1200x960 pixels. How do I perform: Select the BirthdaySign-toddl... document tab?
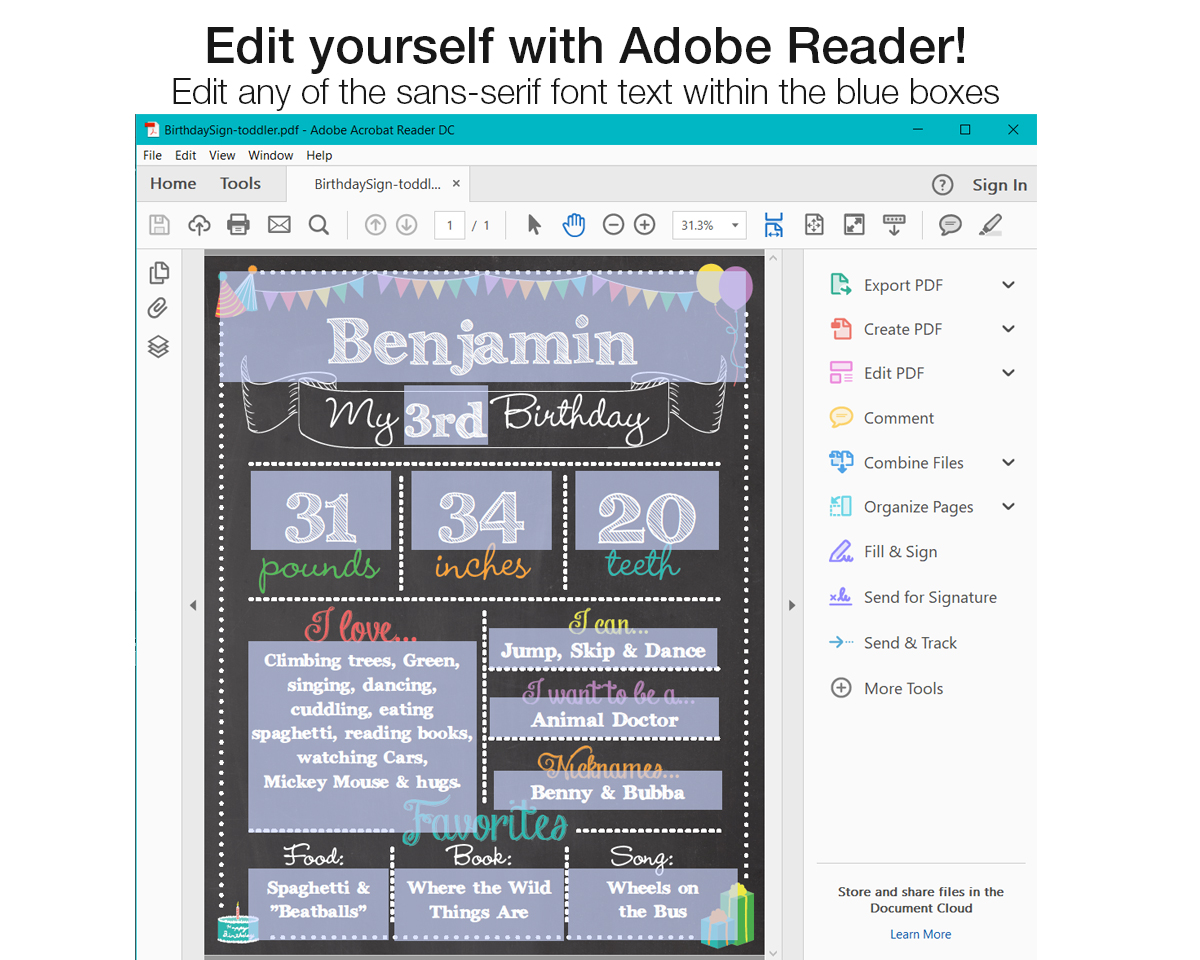click(377, 184)
